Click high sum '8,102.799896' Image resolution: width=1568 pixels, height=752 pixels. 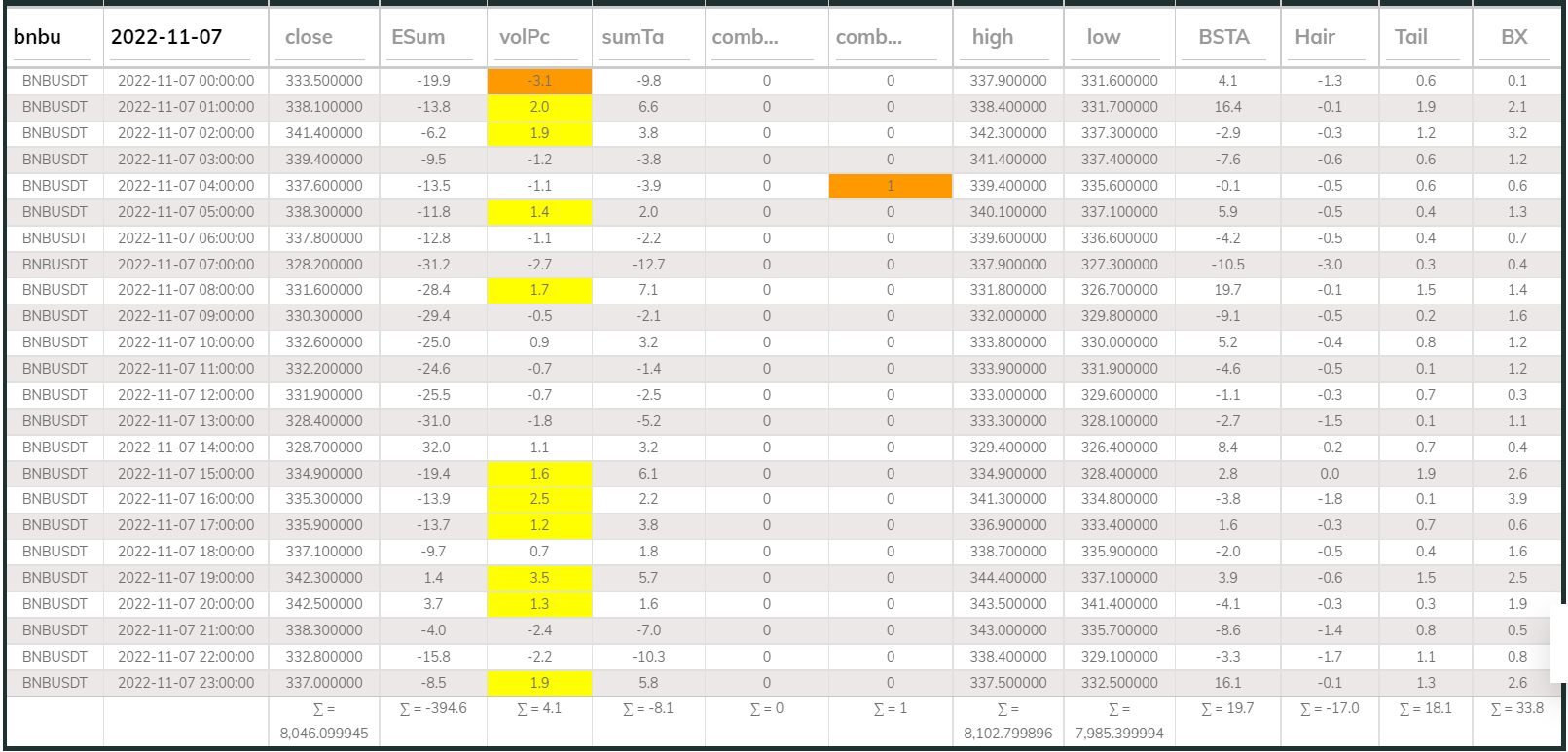click(1008, 734)
